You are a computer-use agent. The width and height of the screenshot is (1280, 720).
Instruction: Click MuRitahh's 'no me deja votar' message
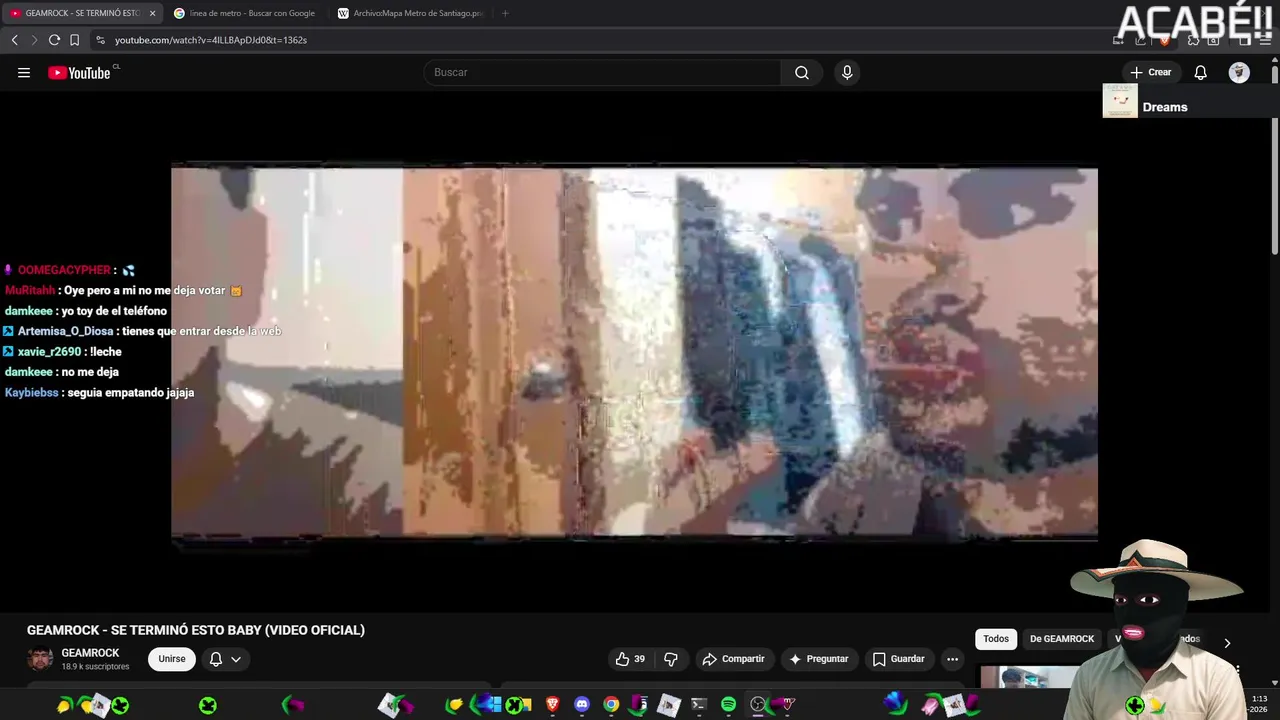tap(146, 290)
